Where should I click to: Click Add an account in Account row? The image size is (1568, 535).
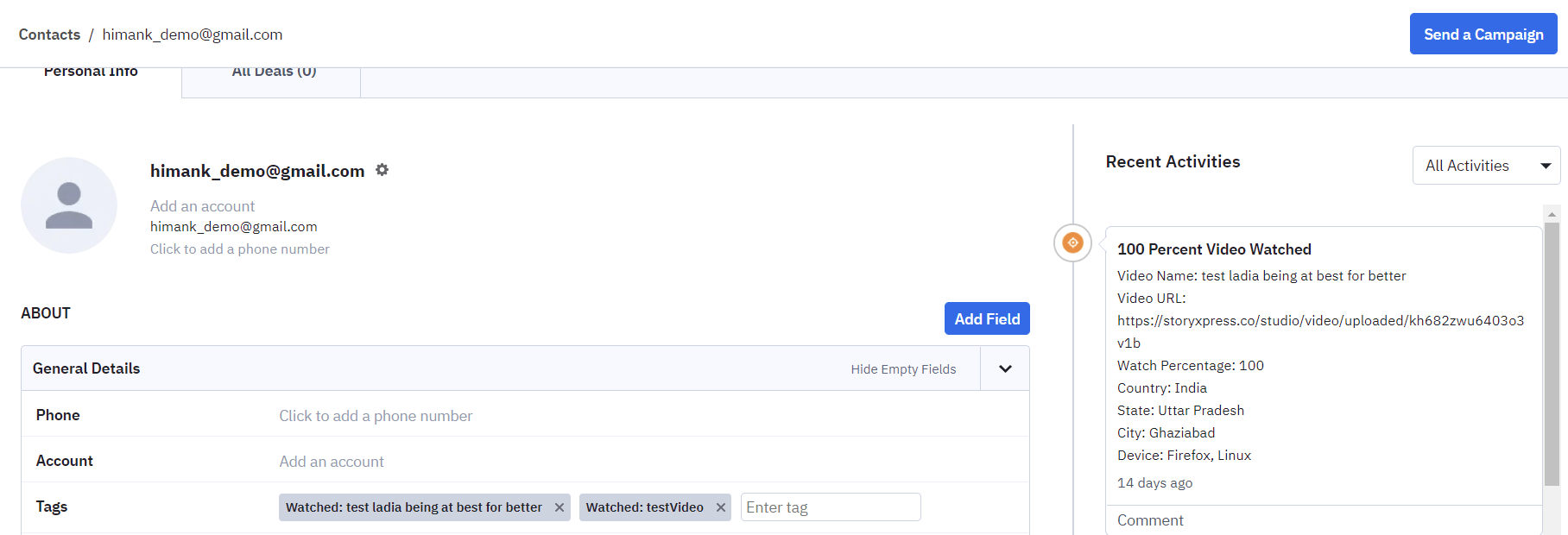tap(331, 462)
